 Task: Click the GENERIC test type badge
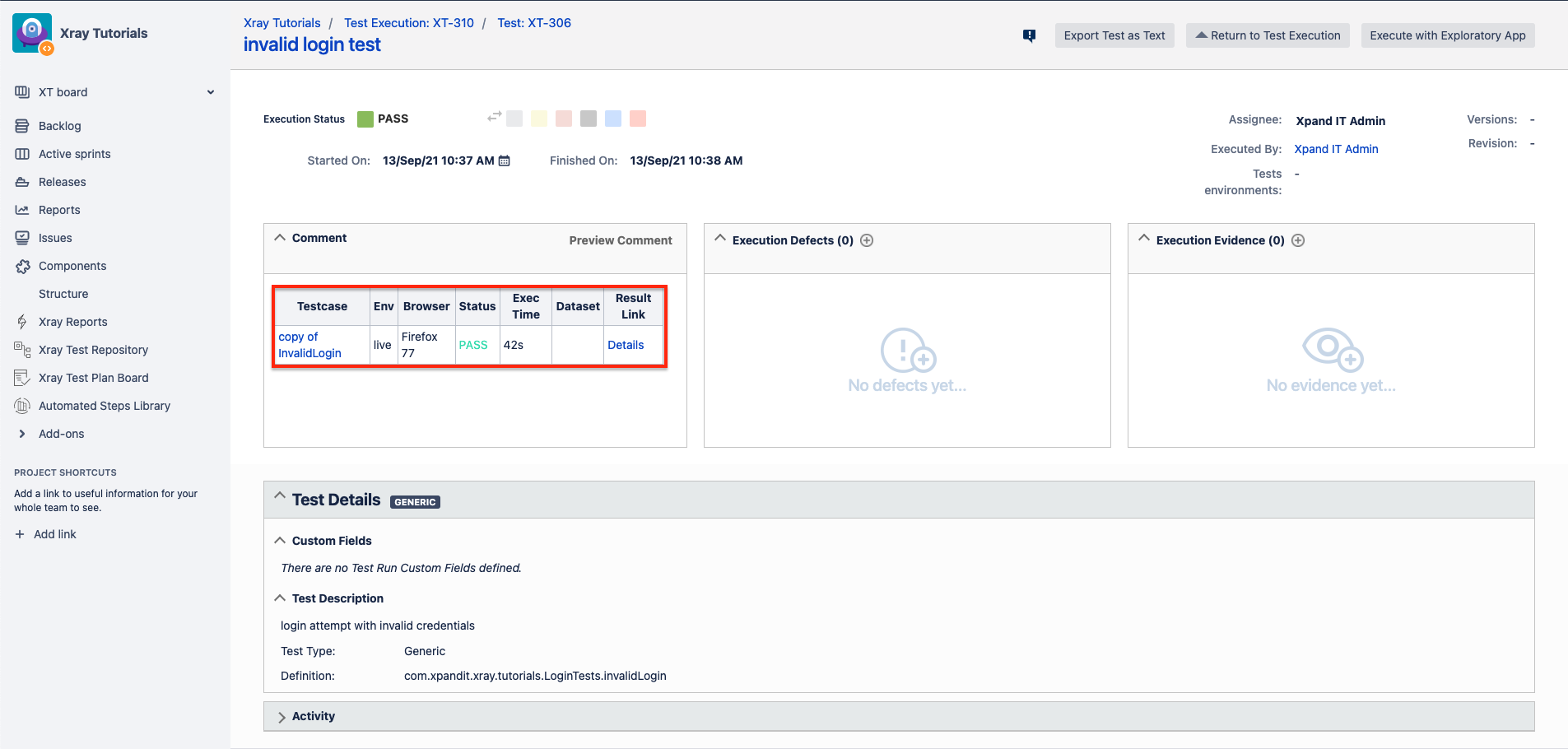click(415, 502)
